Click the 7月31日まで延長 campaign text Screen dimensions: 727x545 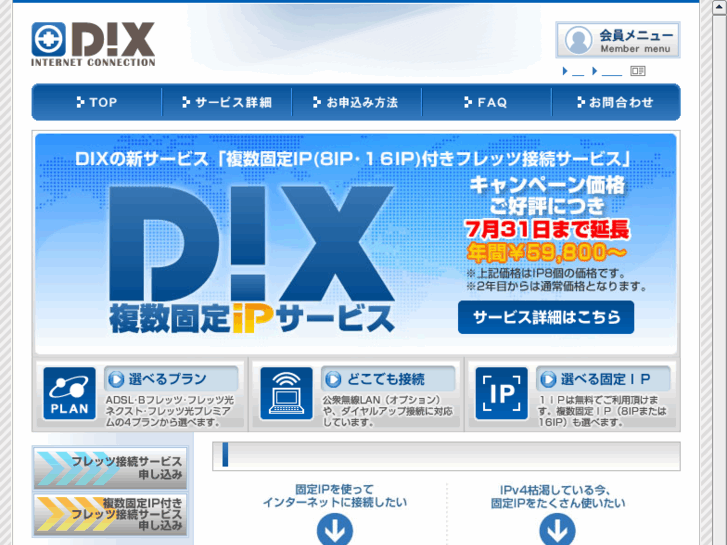[x=547, y=229]
